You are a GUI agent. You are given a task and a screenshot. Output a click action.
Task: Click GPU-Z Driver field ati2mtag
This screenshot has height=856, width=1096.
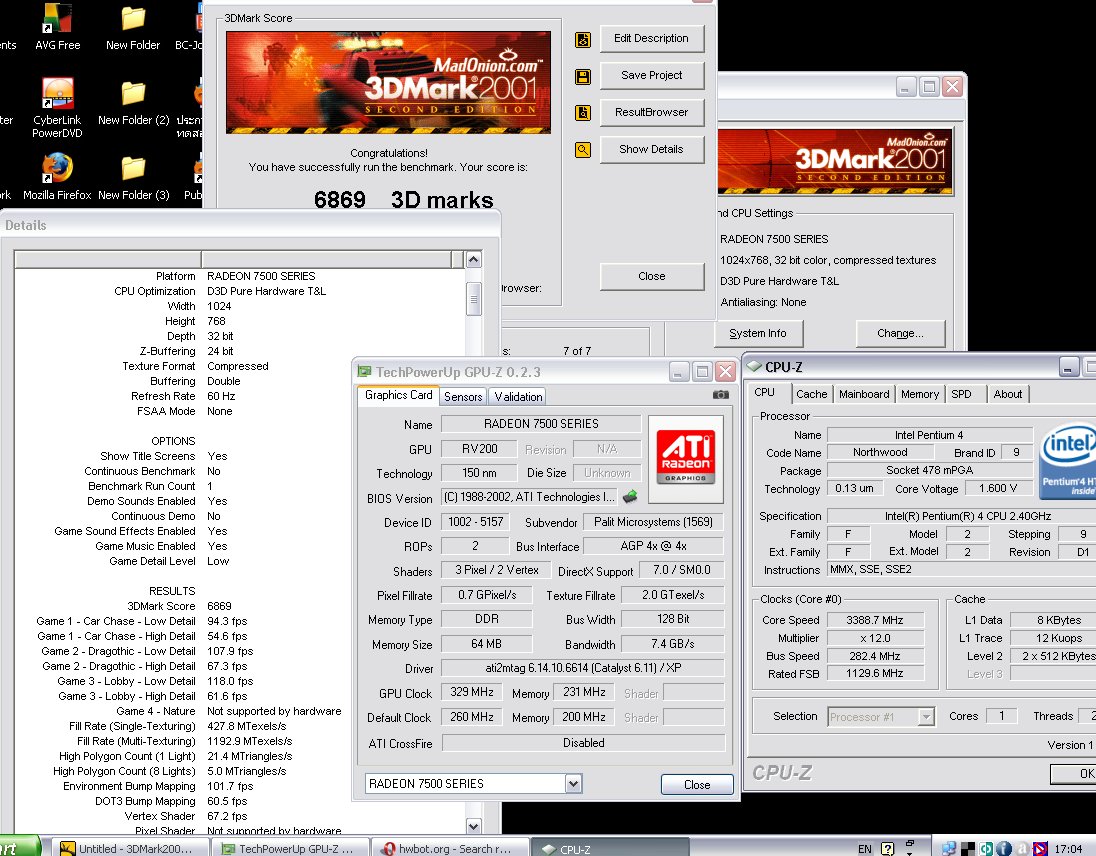pyautogui.click(x=583, y=667)
